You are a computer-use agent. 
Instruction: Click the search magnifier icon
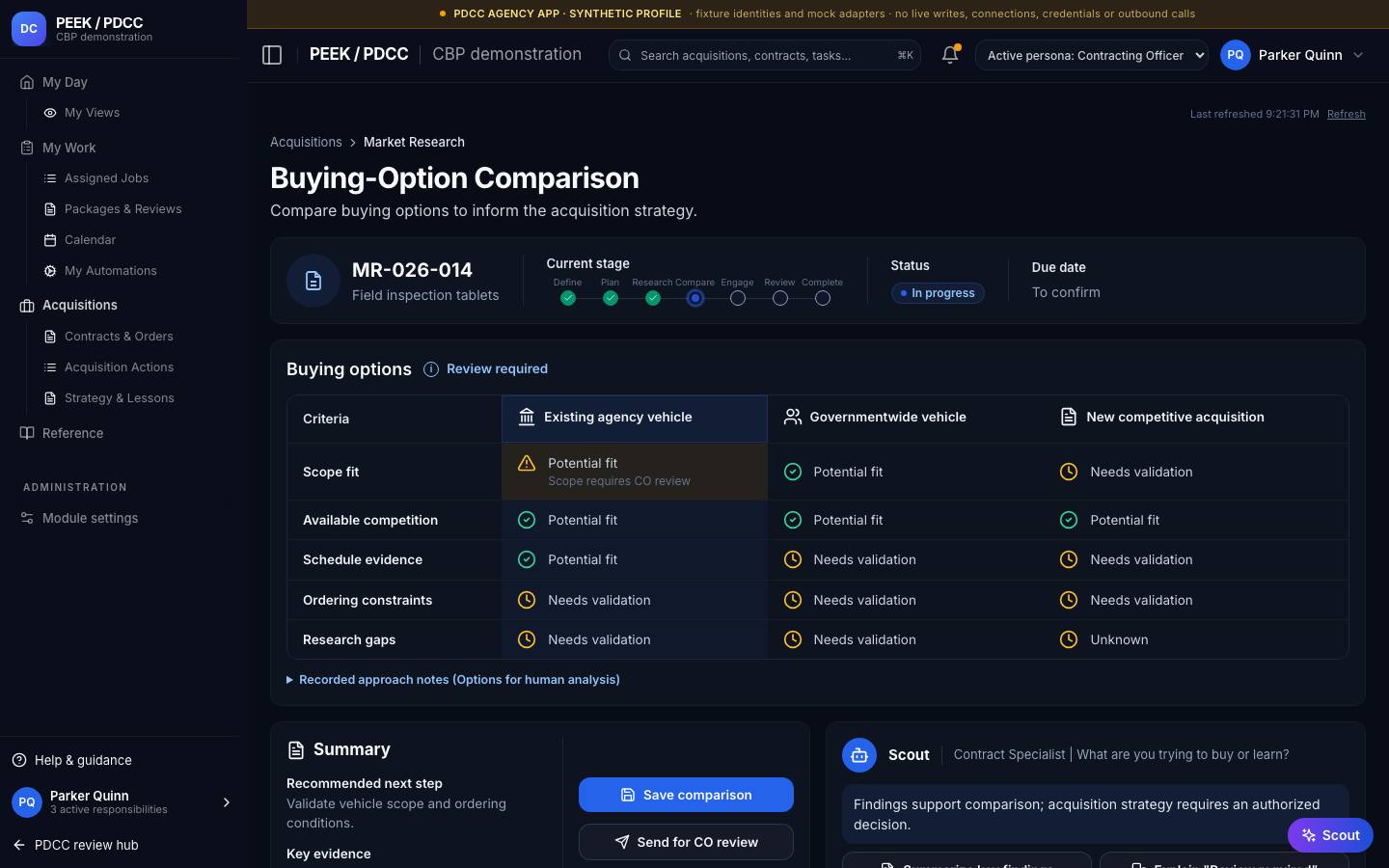point(625,55)
